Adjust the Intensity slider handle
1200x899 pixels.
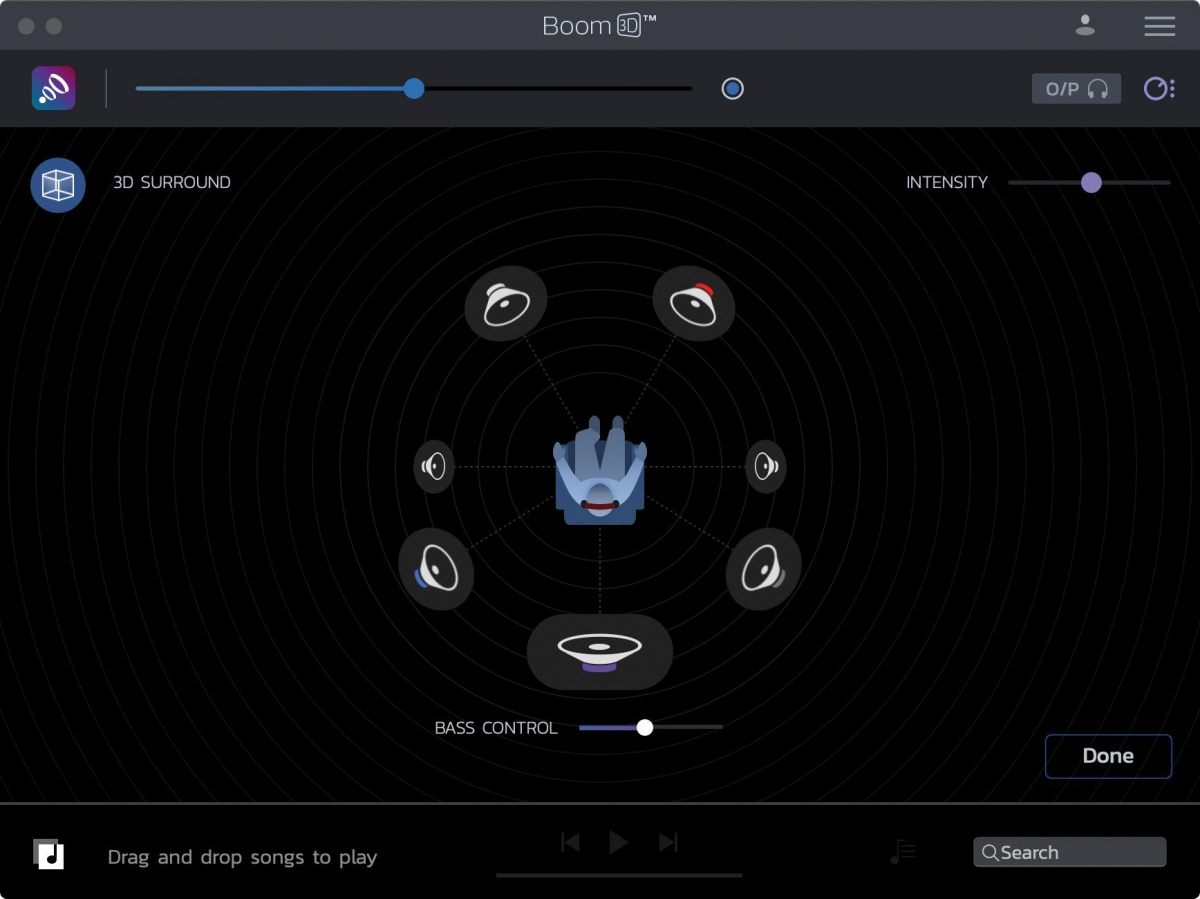coord(1091,182)
